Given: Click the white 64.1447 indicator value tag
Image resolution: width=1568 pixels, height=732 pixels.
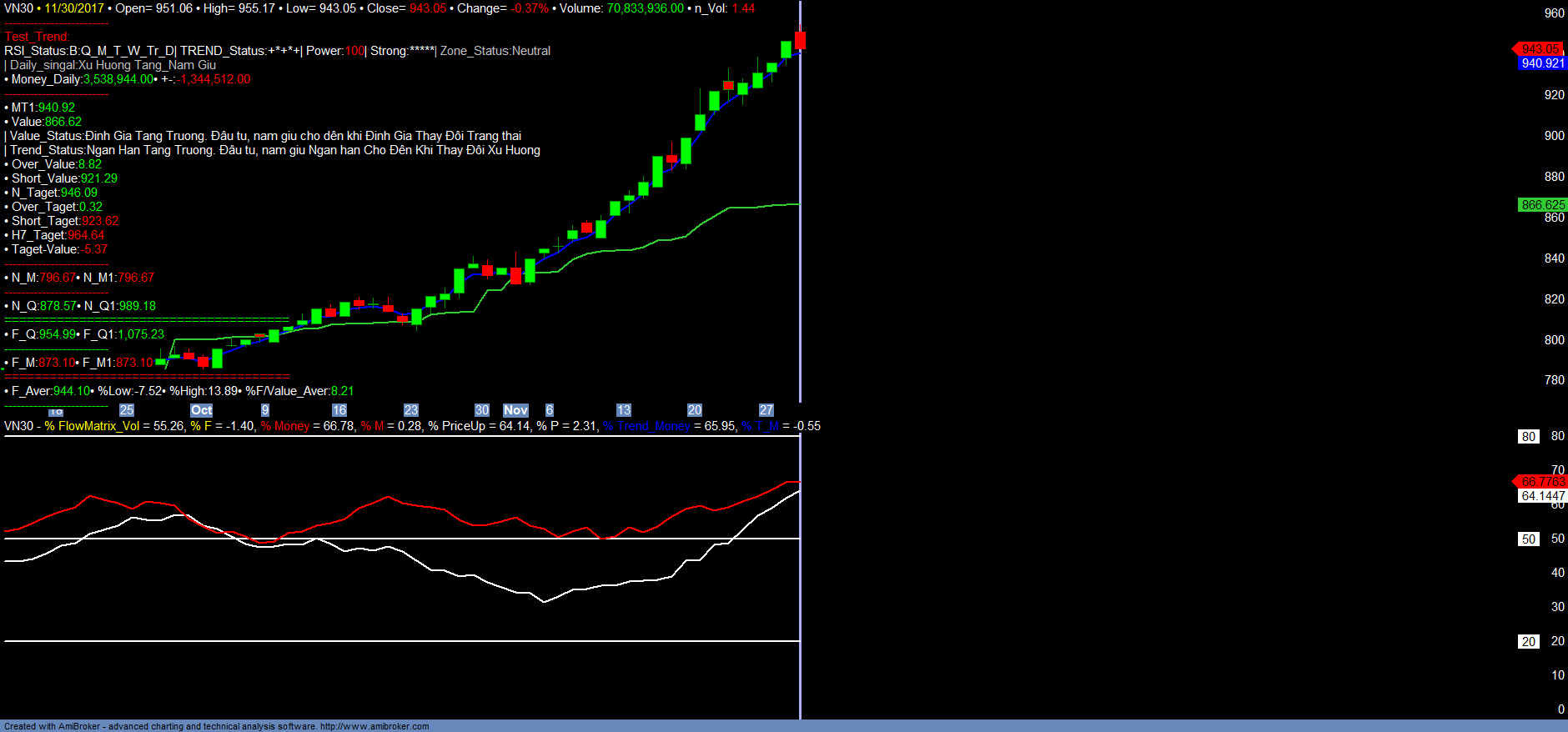Looking at the screenshot, I should point(1542,496).
